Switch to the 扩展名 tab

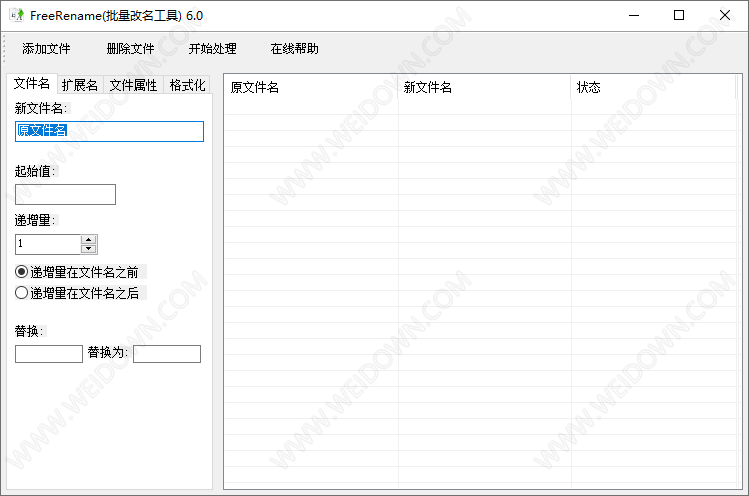tap(80, 85)
